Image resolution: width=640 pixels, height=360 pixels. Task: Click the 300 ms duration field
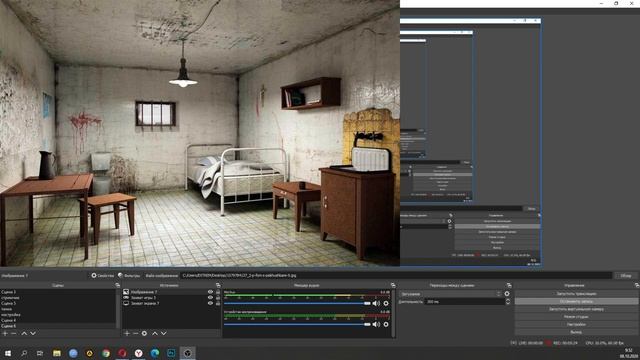point(464,302)
